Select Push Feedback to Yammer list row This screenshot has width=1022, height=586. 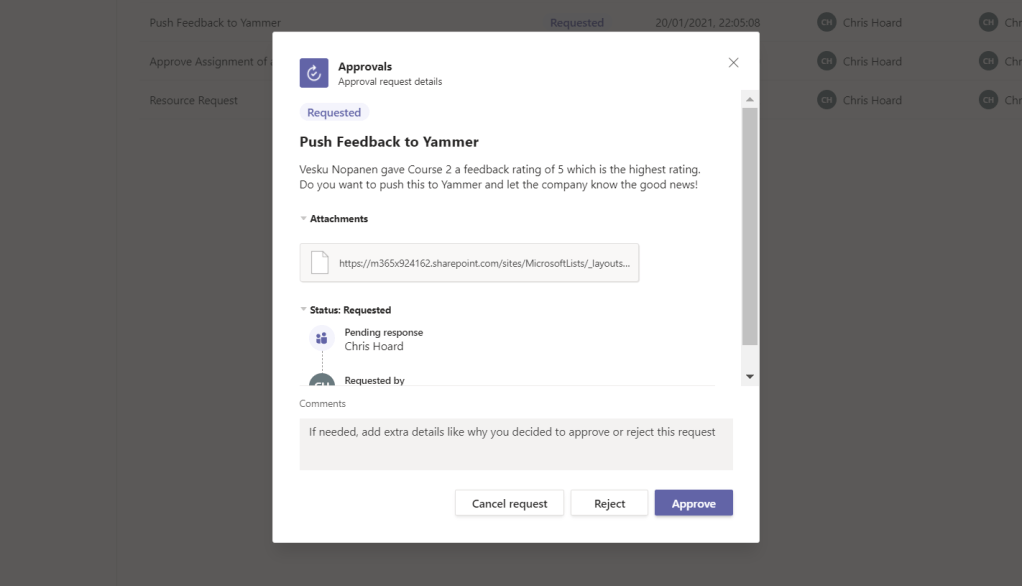(215, 23)
